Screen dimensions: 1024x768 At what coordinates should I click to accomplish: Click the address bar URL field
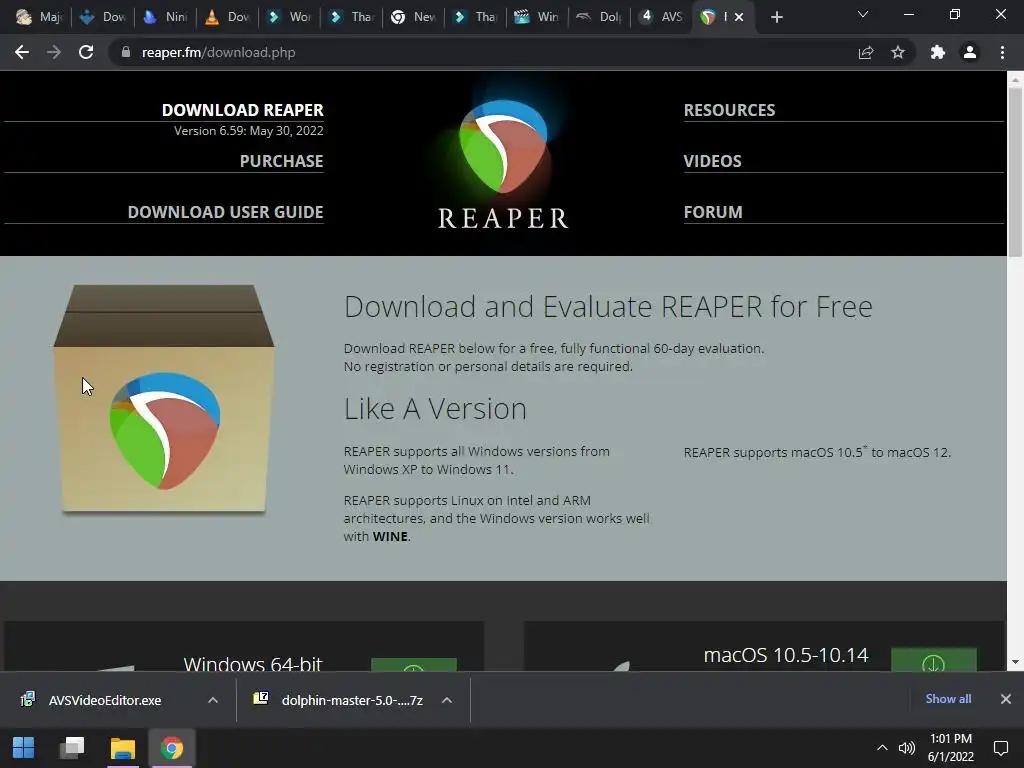(483, 52)
